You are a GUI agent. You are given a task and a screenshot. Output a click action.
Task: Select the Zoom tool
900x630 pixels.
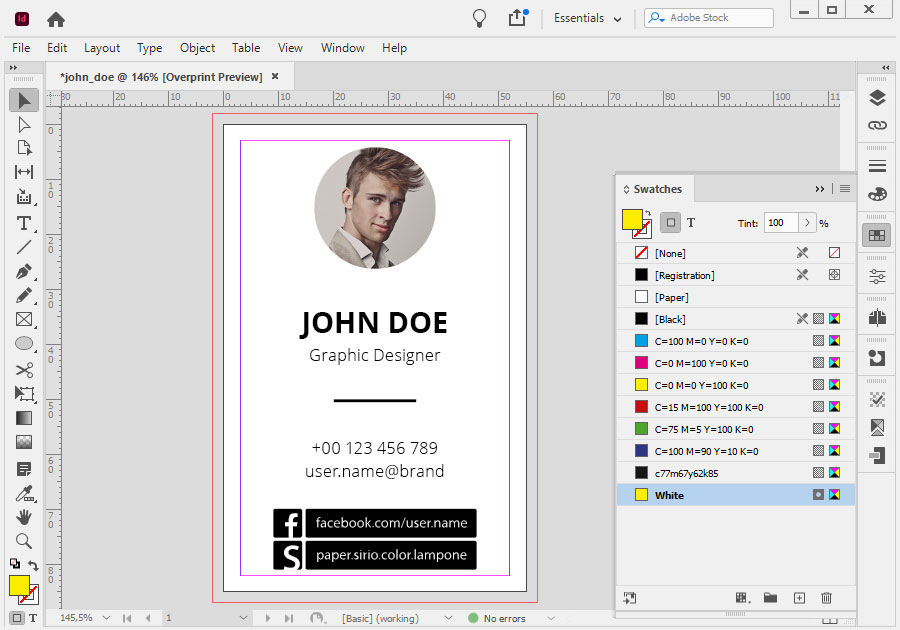[x=24, y=541]
